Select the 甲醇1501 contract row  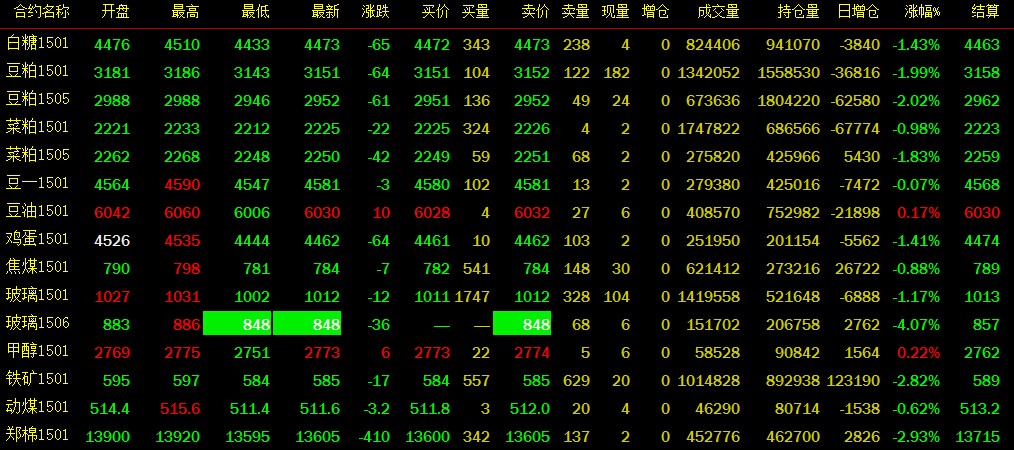[507, 352]
